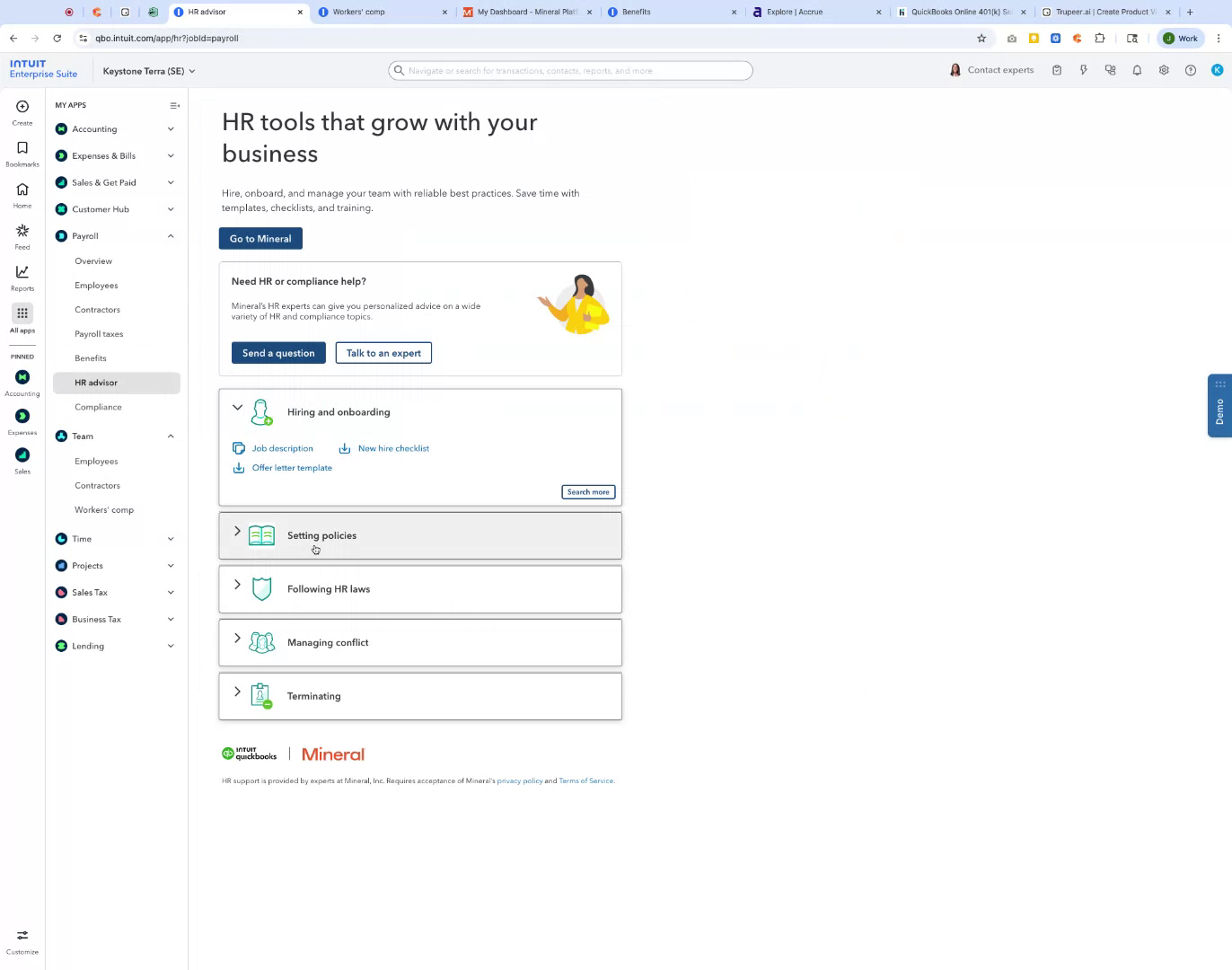Bookmark this page with the star icon
Screen dimensions: 1232x970
point(981,39)
